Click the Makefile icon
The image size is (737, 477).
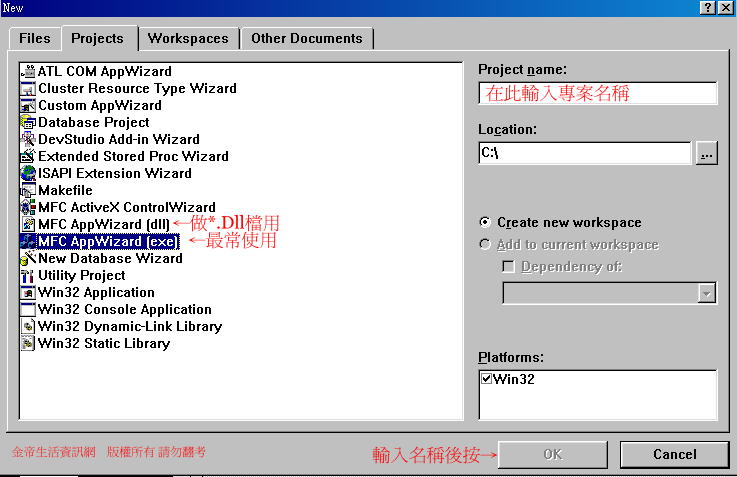pos(28,190)
